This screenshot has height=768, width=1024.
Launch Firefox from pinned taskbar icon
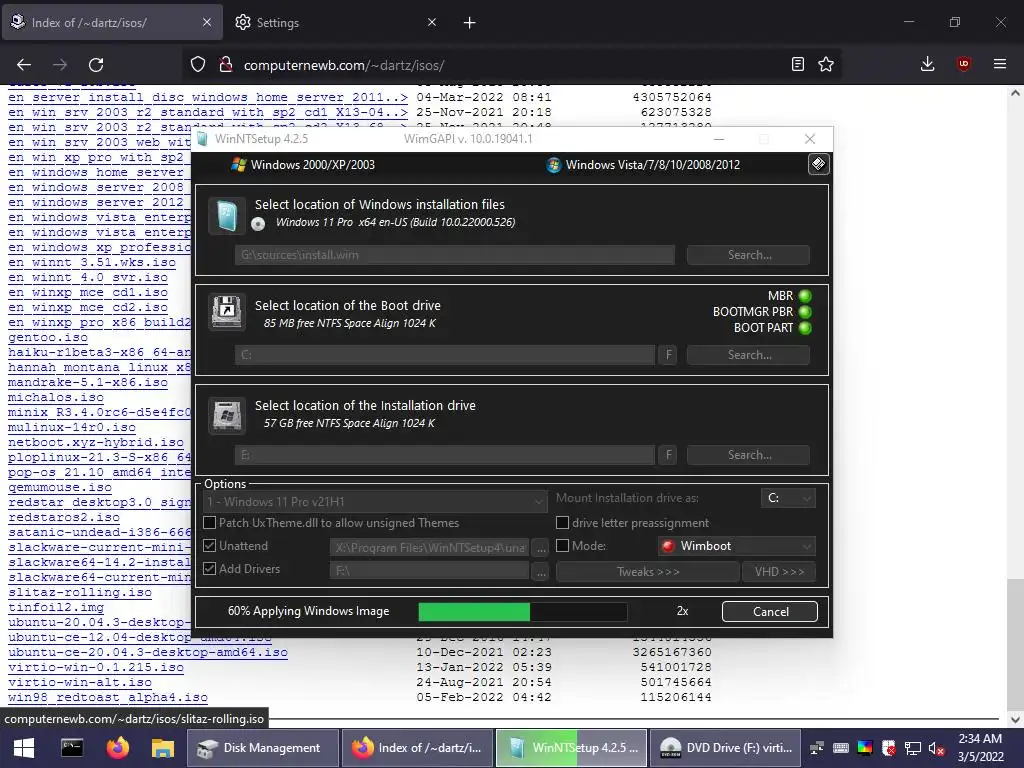[118, 748]
